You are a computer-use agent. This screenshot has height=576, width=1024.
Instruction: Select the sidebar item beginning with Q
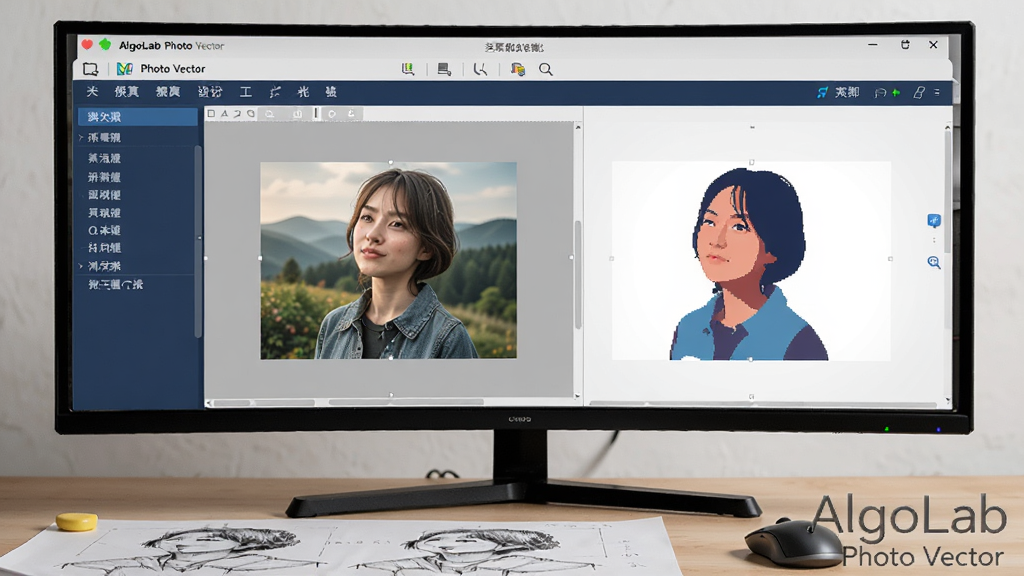coord(104,231)
